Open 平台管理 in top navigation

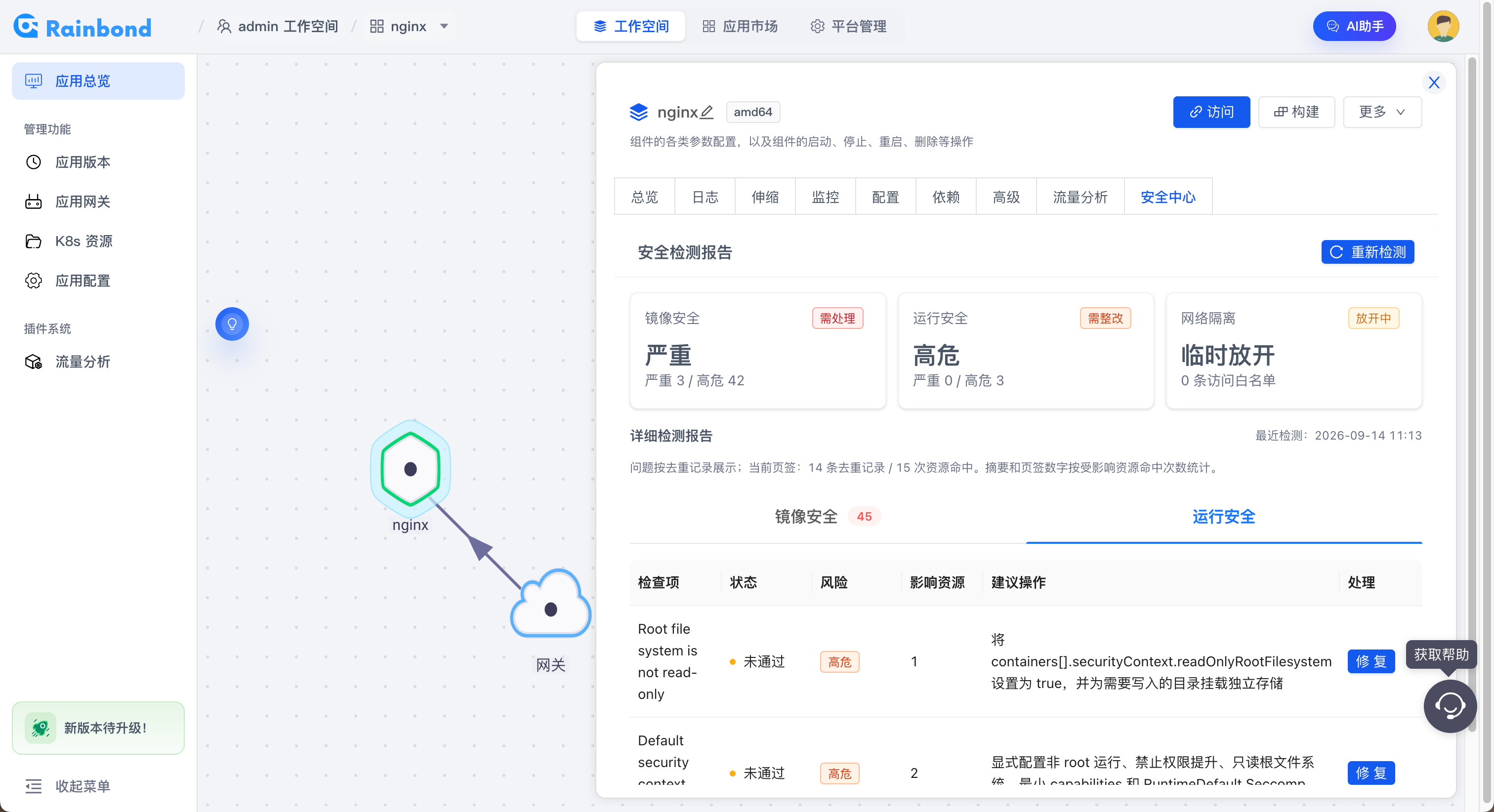click(848, 27)
